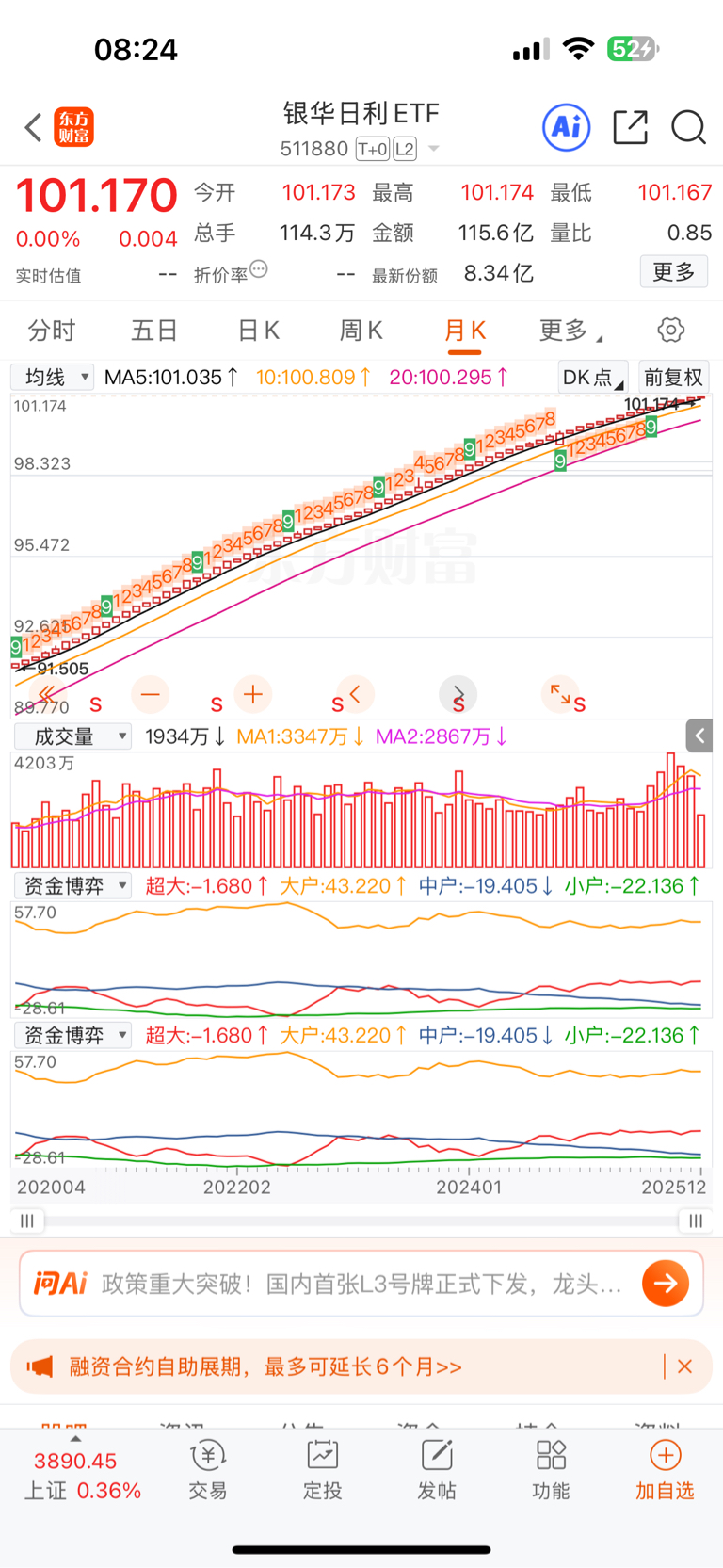The image size is (723, 1568).
Task: Tap the MA1:3347万 volume average
Action: coord(300,736)
